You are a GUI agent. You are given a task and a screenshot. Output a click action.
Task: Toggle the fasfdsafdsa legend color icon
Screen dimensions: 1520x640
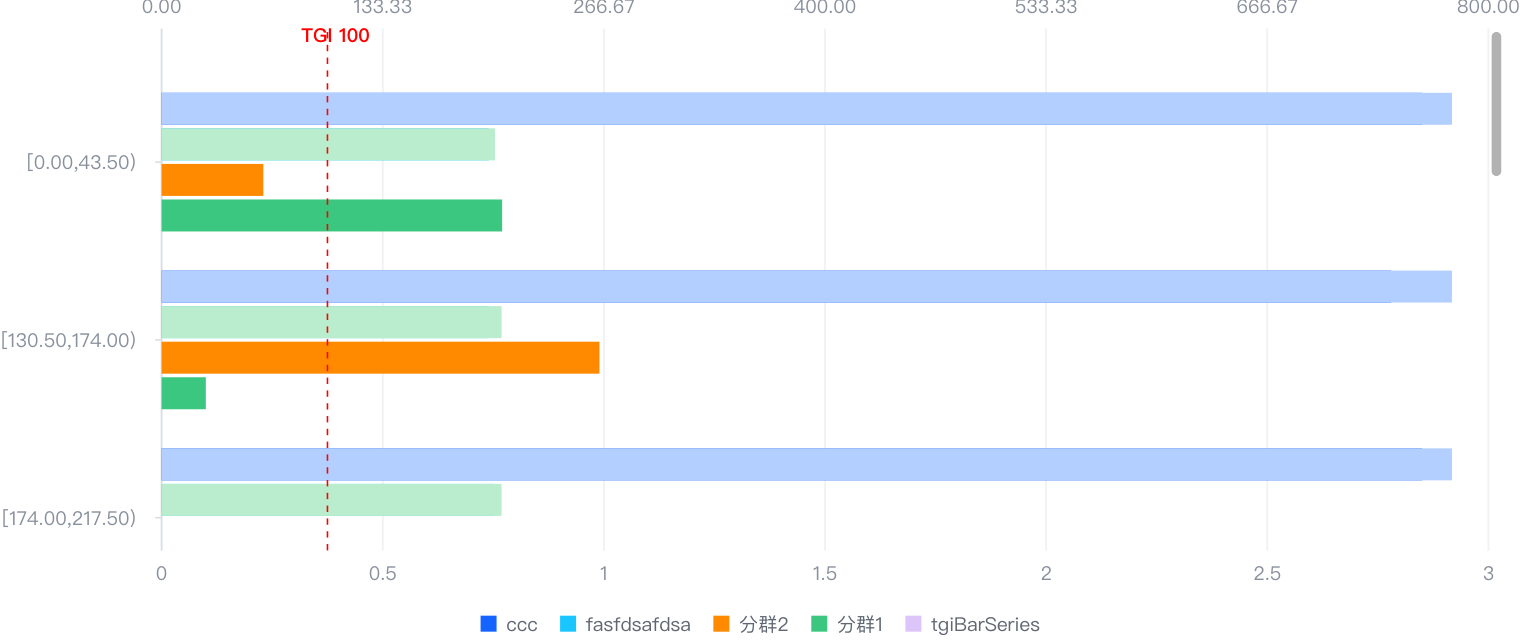coord(568,625)
